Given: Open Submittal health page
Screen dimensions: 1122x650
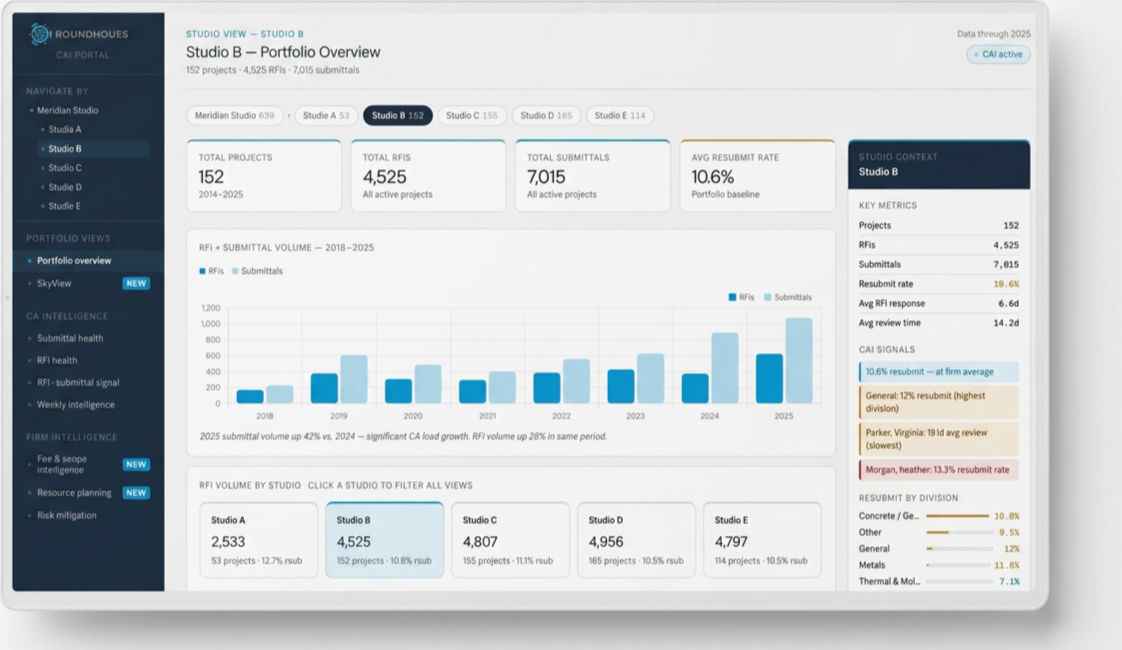Looking at the screenshot, I should click(70, 338).
